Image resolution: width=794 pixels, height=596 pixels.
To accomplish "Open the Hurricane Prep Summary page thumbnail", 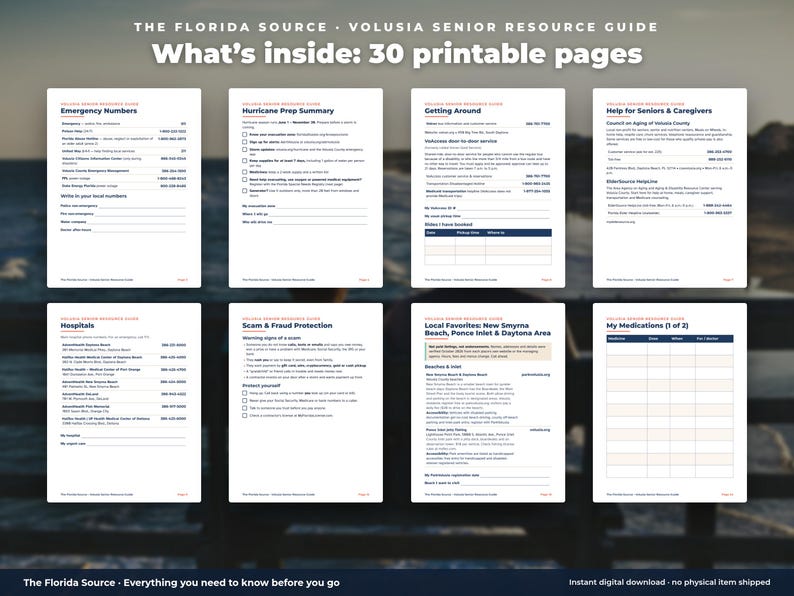I will point(306,188).
